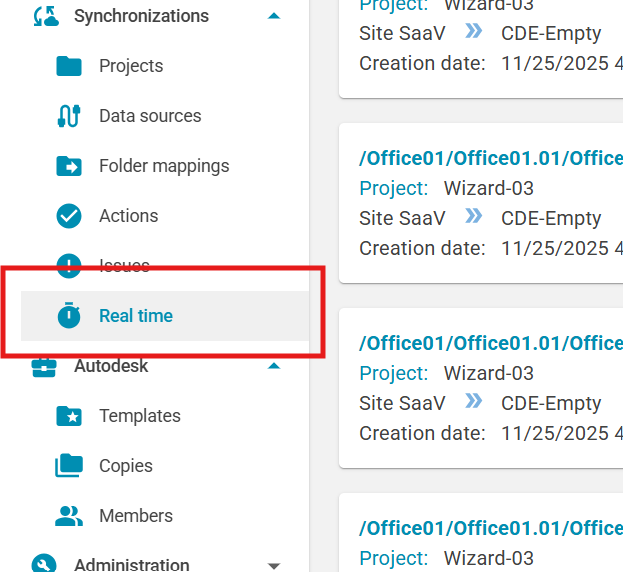
Task: Click the Real time stopwatch icon
Action: (69, 316)
